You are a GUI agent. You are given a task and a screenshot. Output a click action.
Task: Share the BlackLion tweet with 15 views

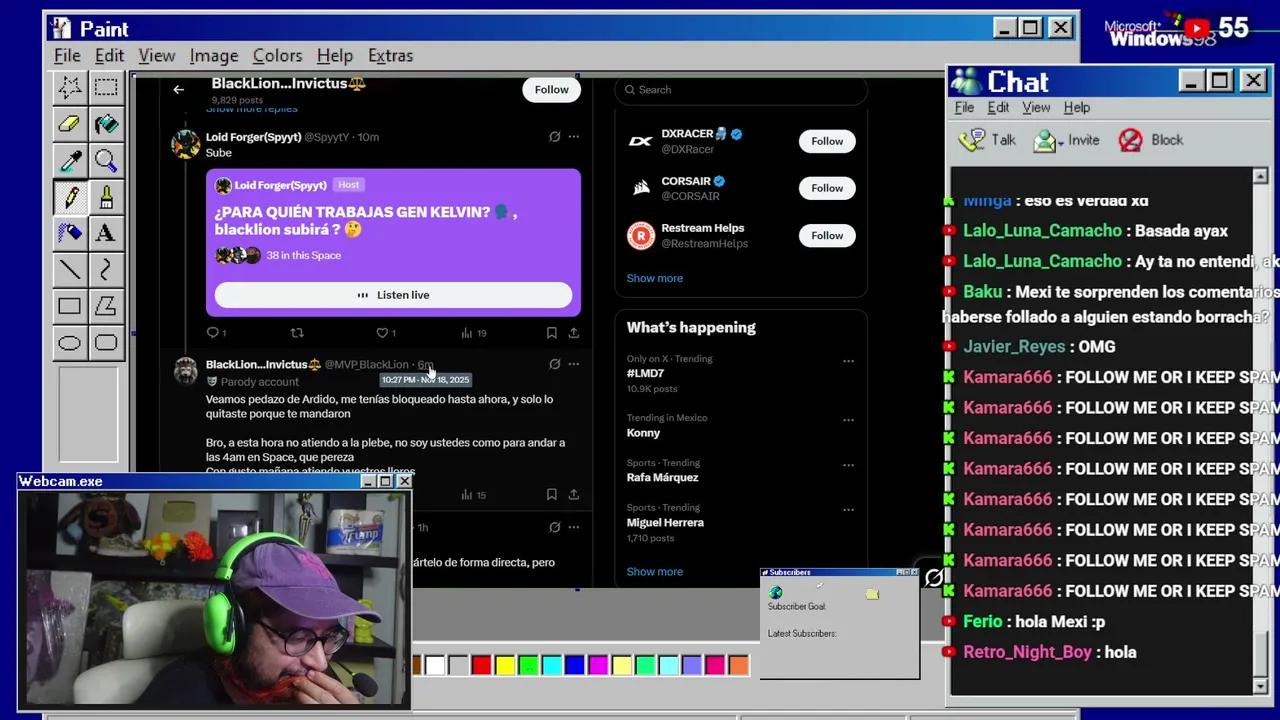[573, 494]
